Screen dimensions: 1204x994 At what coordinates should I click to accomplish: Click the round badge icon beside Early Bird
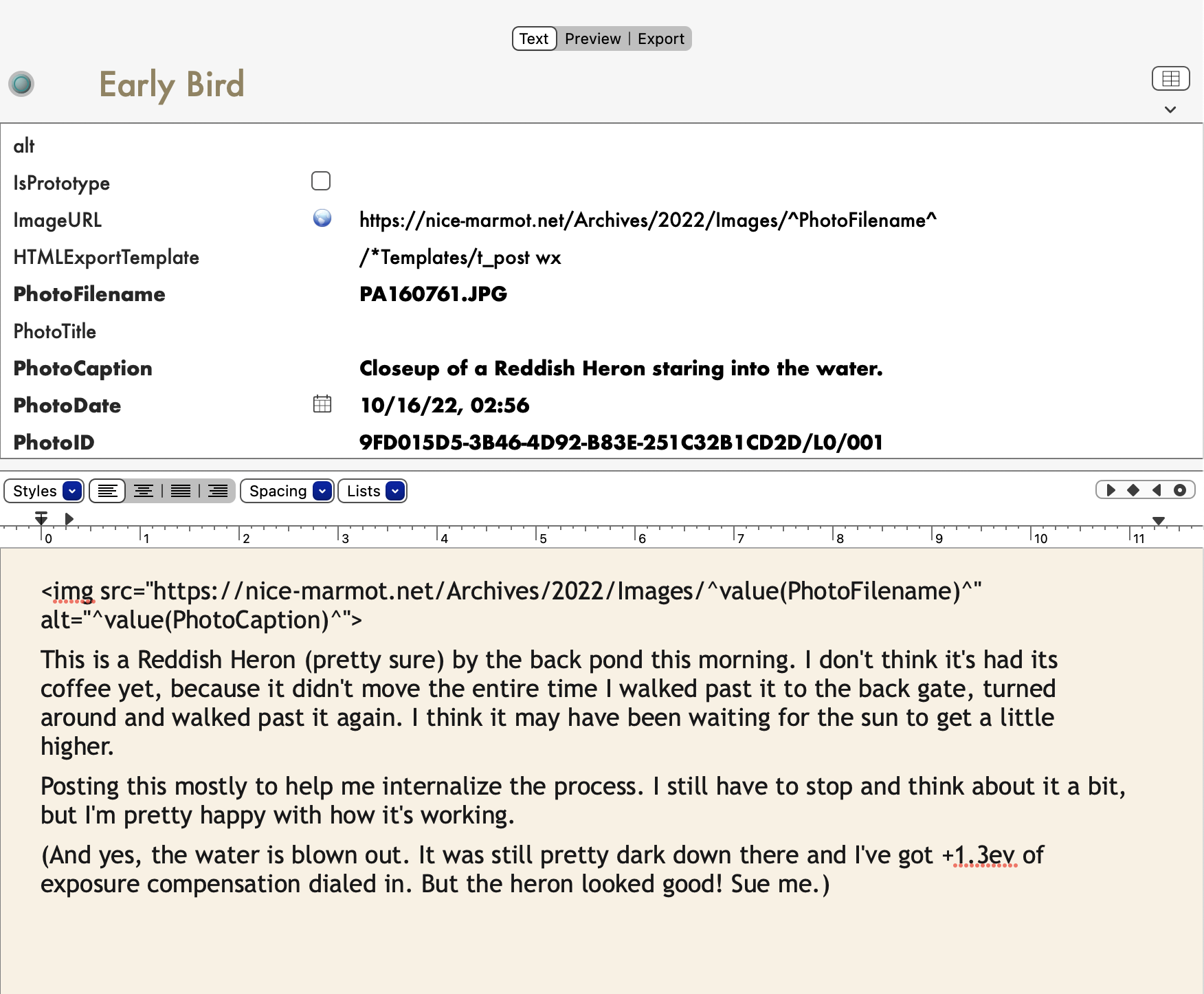(x=21, y=84)
